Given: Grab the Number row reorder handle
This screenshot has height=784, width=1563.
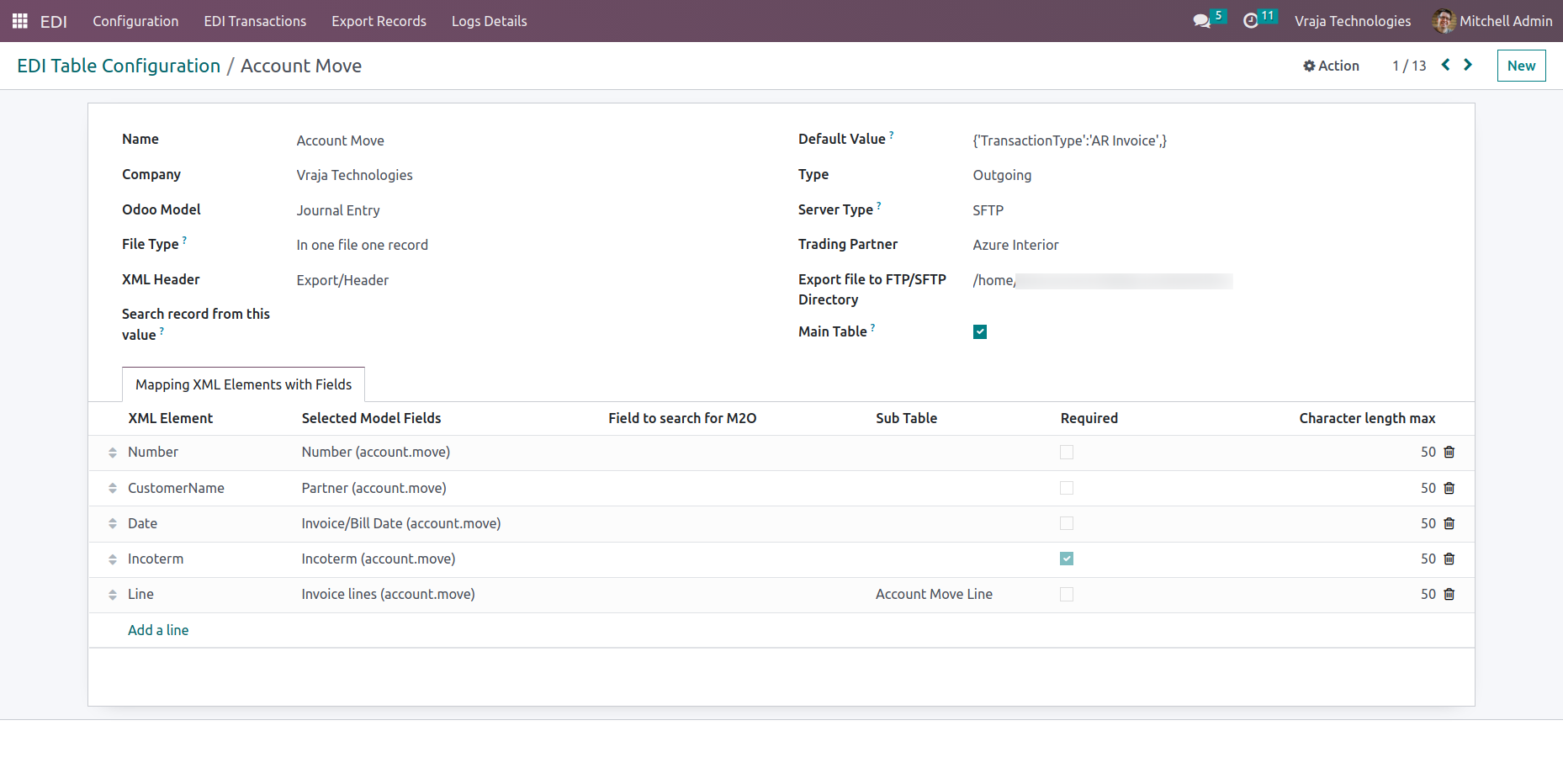Looking at the screenshot, I should click(x=113, y=453).
